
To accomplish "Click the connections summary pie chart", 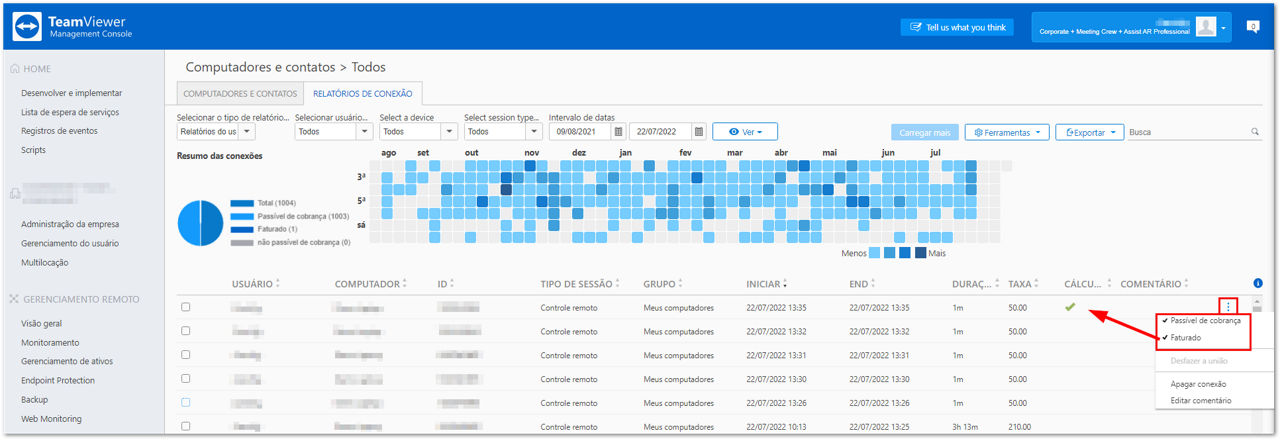I will pyautogui.click(x=200, y=223).
